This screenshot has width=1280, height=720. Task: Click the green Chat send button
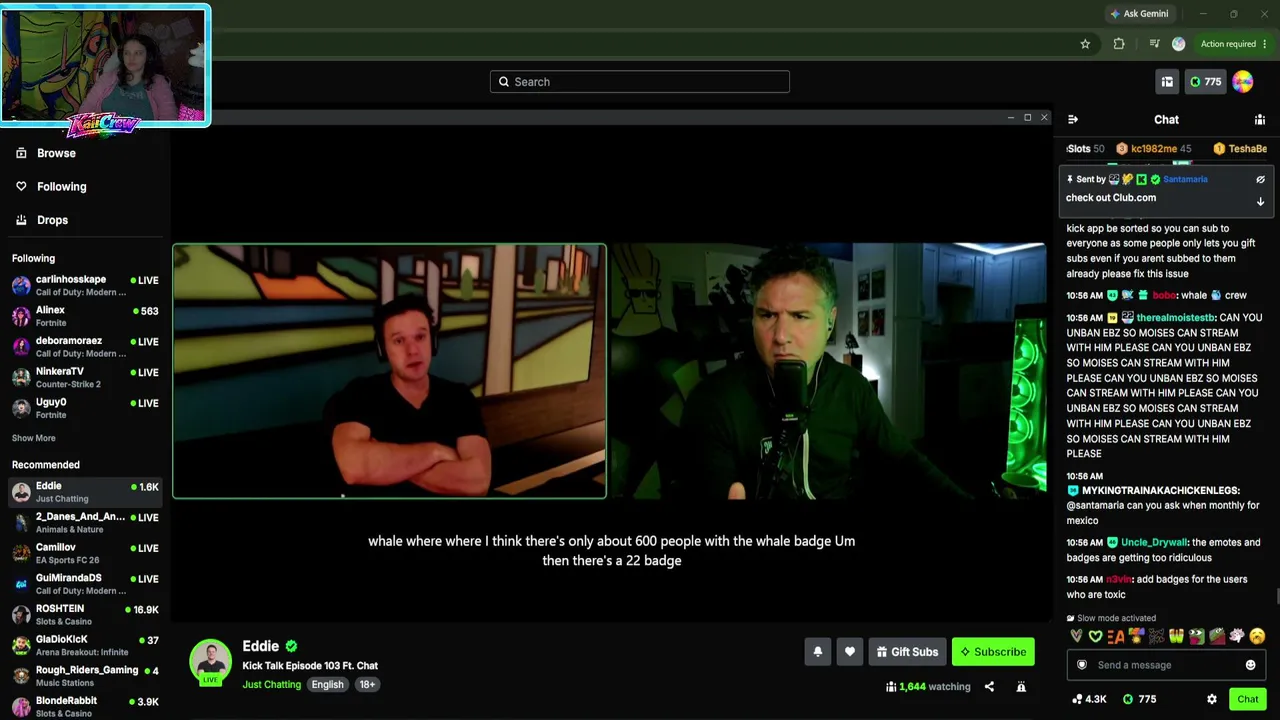pyautogui.click(x=1247, y=699)
